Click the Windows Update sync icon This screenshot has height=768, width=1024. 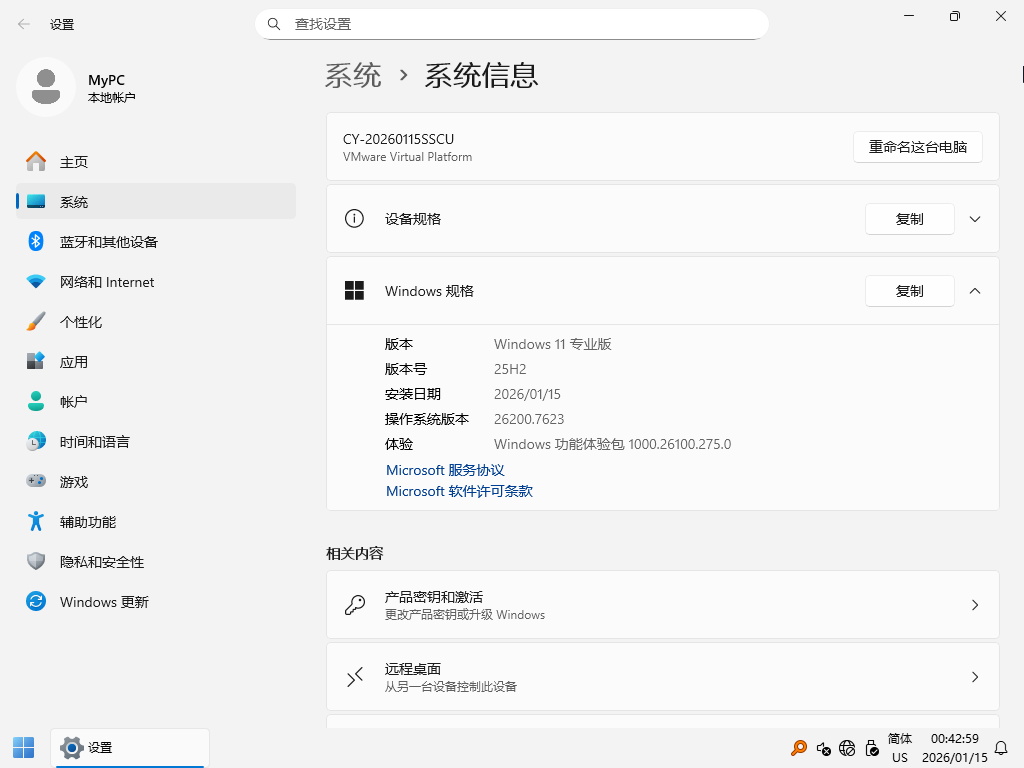(36, 602)
